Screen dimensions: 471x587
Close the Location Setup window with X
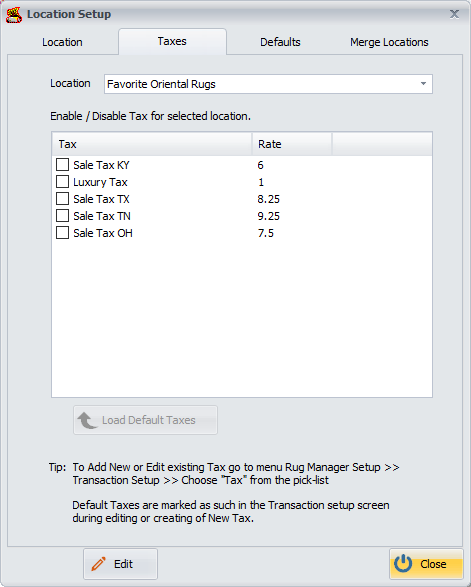[454, 14]
